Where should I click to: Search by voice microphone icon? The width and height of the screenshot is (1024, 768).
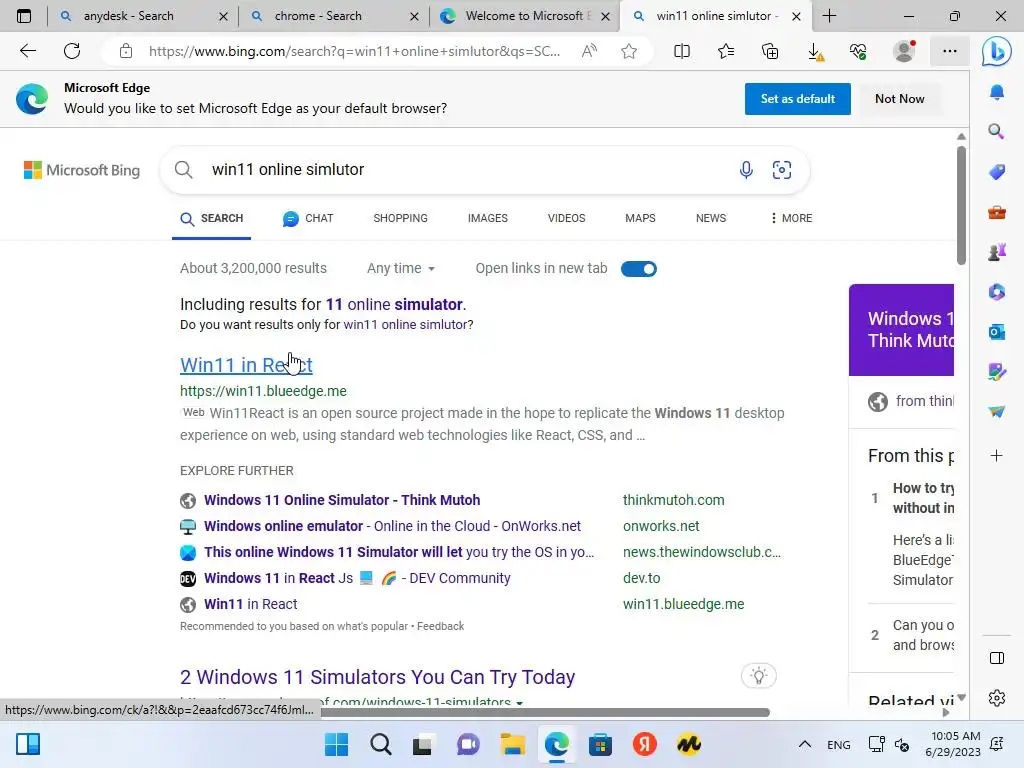746,170
